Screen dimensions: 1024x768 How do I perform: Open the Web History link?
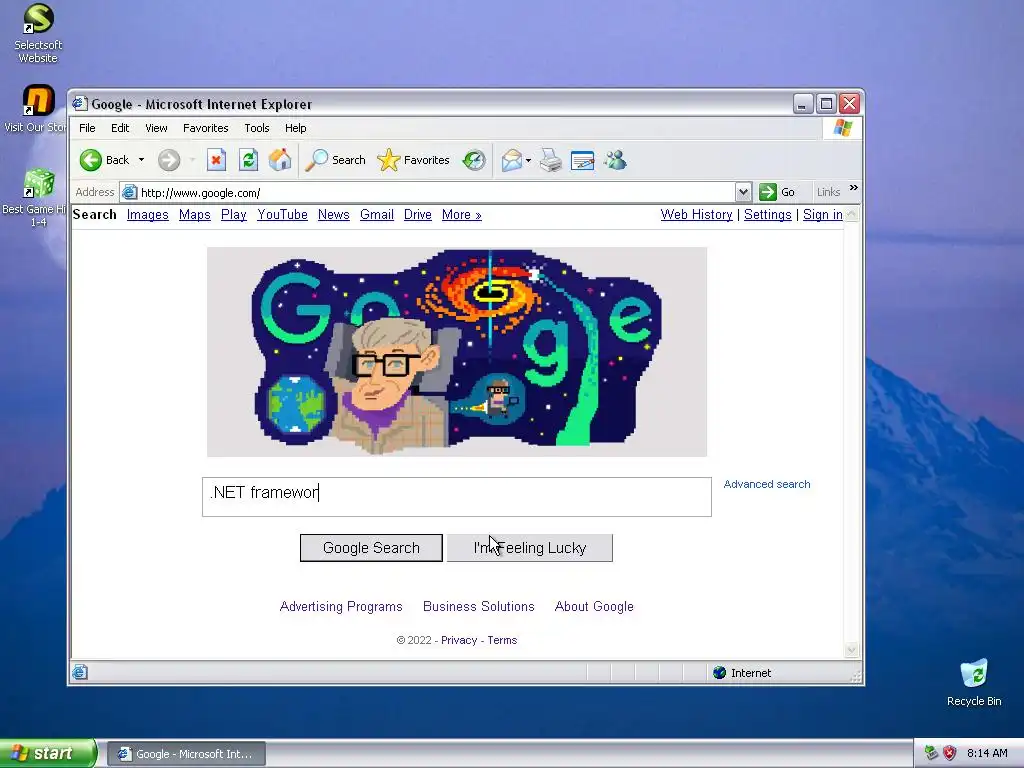coord(696,215)
